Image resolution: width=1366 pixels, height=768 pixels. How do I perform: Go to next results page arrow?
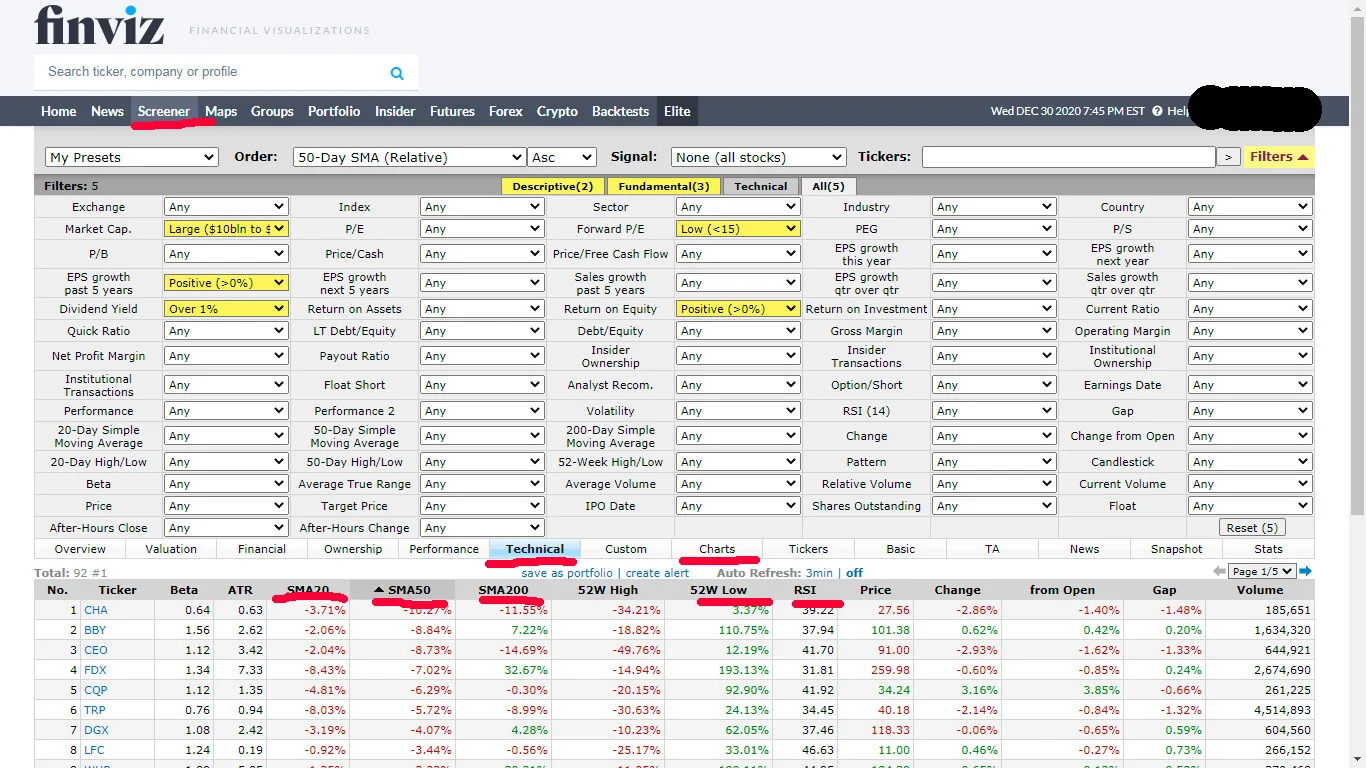[1305, 571]
